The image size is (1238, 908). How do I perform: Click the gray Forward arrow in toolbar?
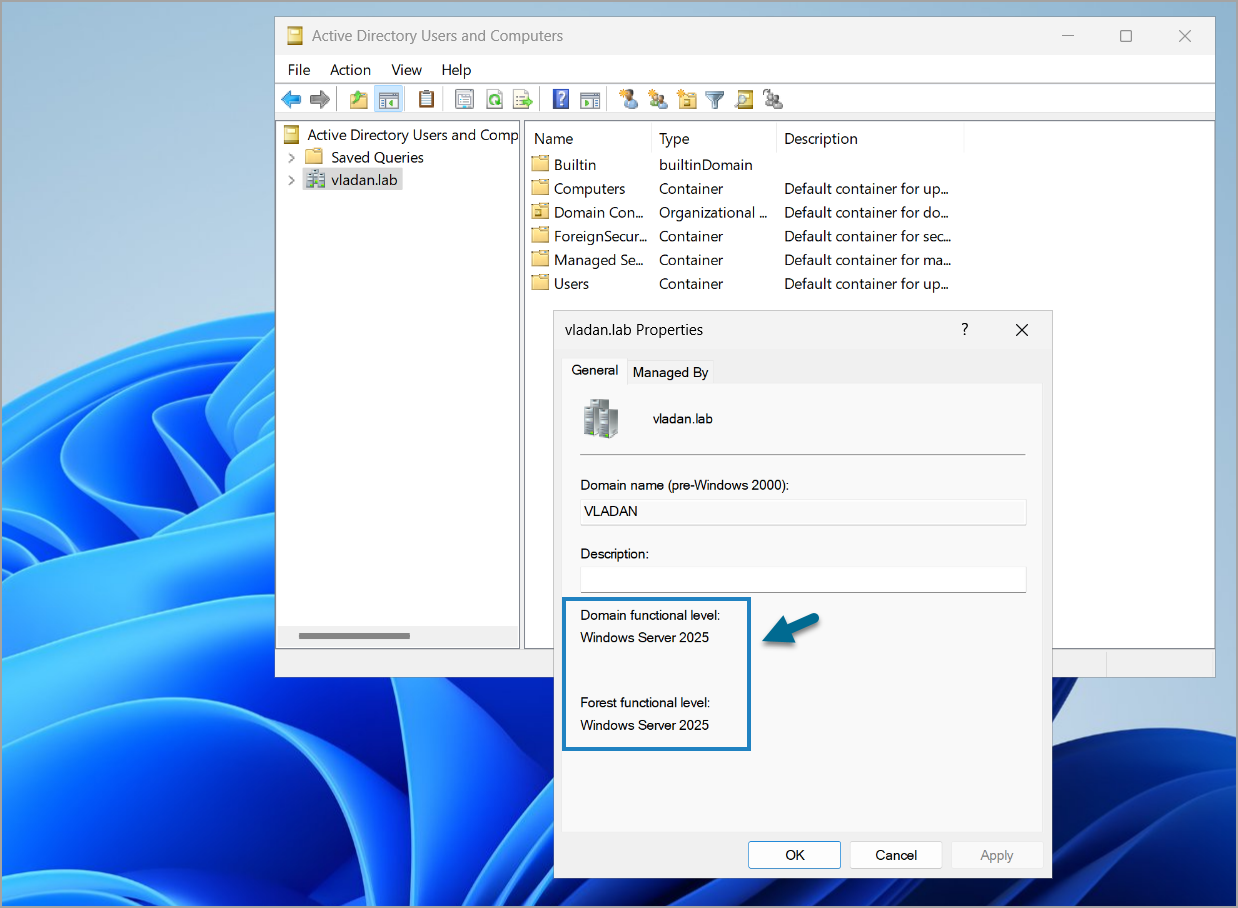[x=320, y=99]
